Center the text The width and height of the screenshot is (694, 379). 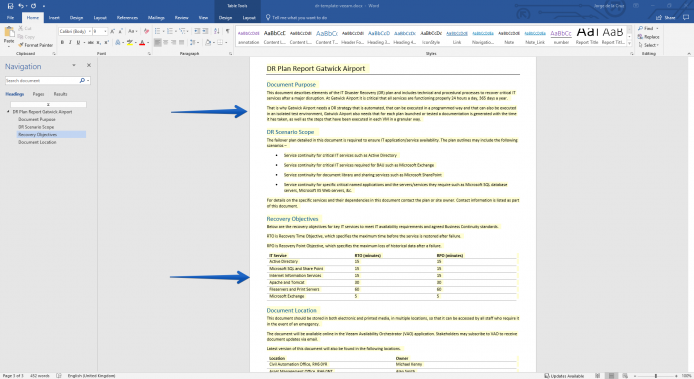[166, 43]
